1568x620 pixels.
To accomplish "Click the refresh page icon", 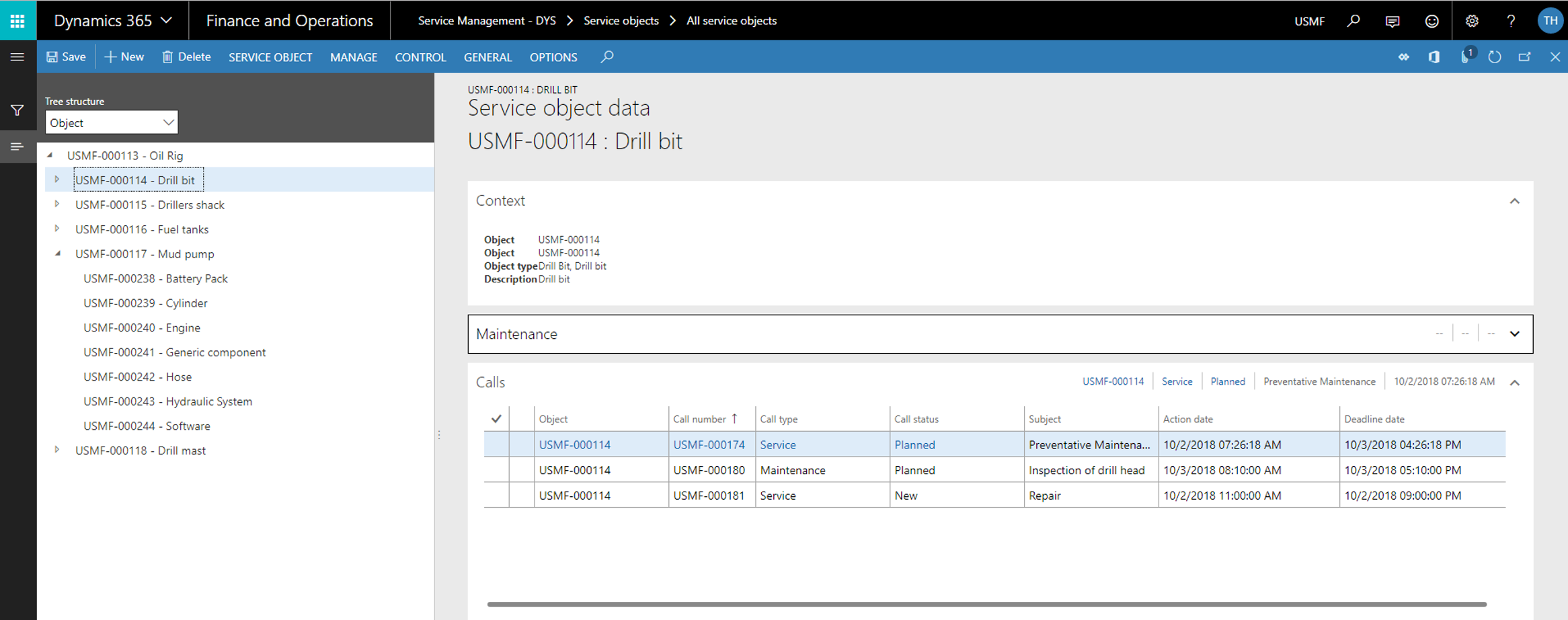I will point(1495,57).
